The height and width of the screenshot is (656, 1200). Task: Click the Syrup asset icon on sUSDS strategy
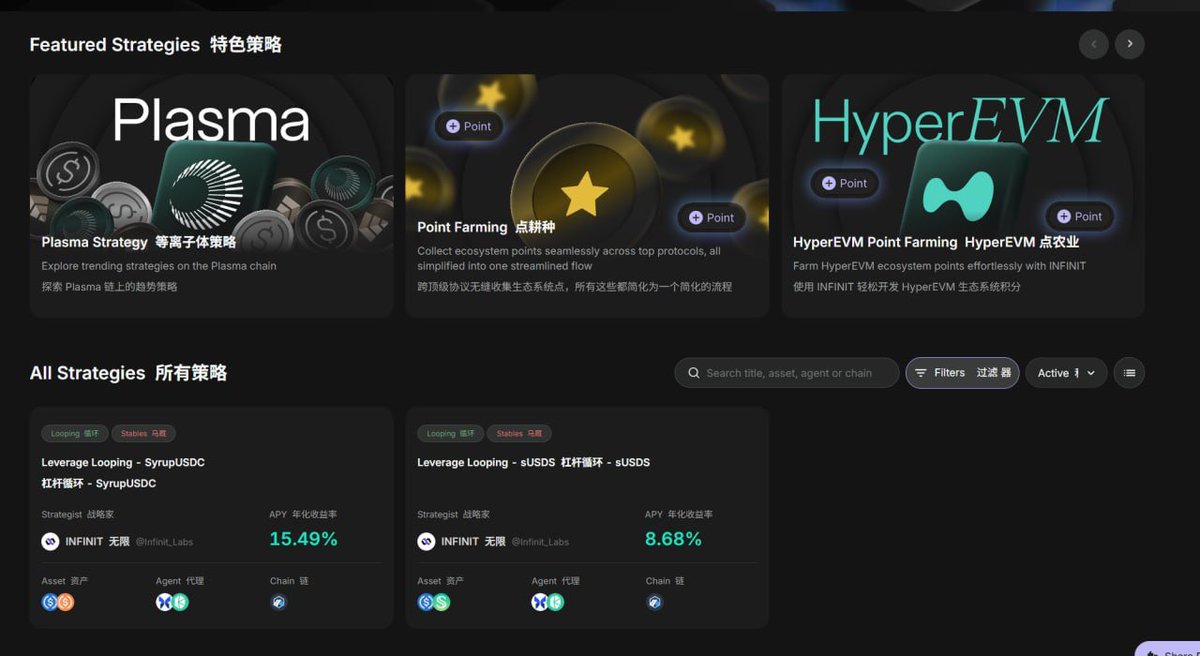[x=444, y=602]
